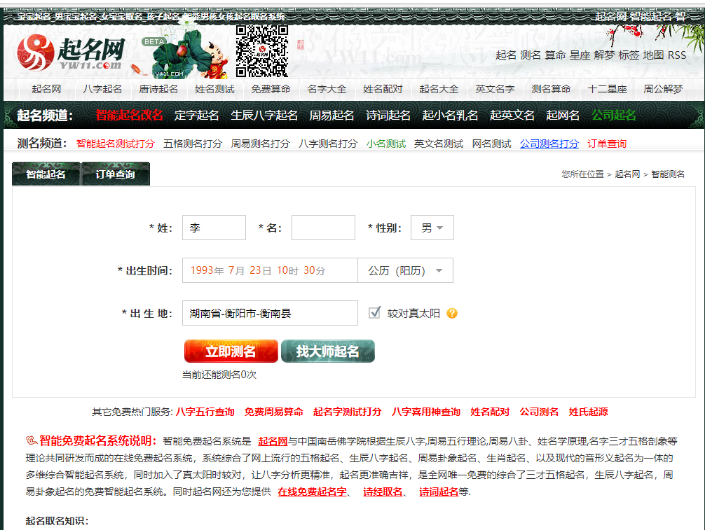Click the RSS link in header

coord(677,55)
